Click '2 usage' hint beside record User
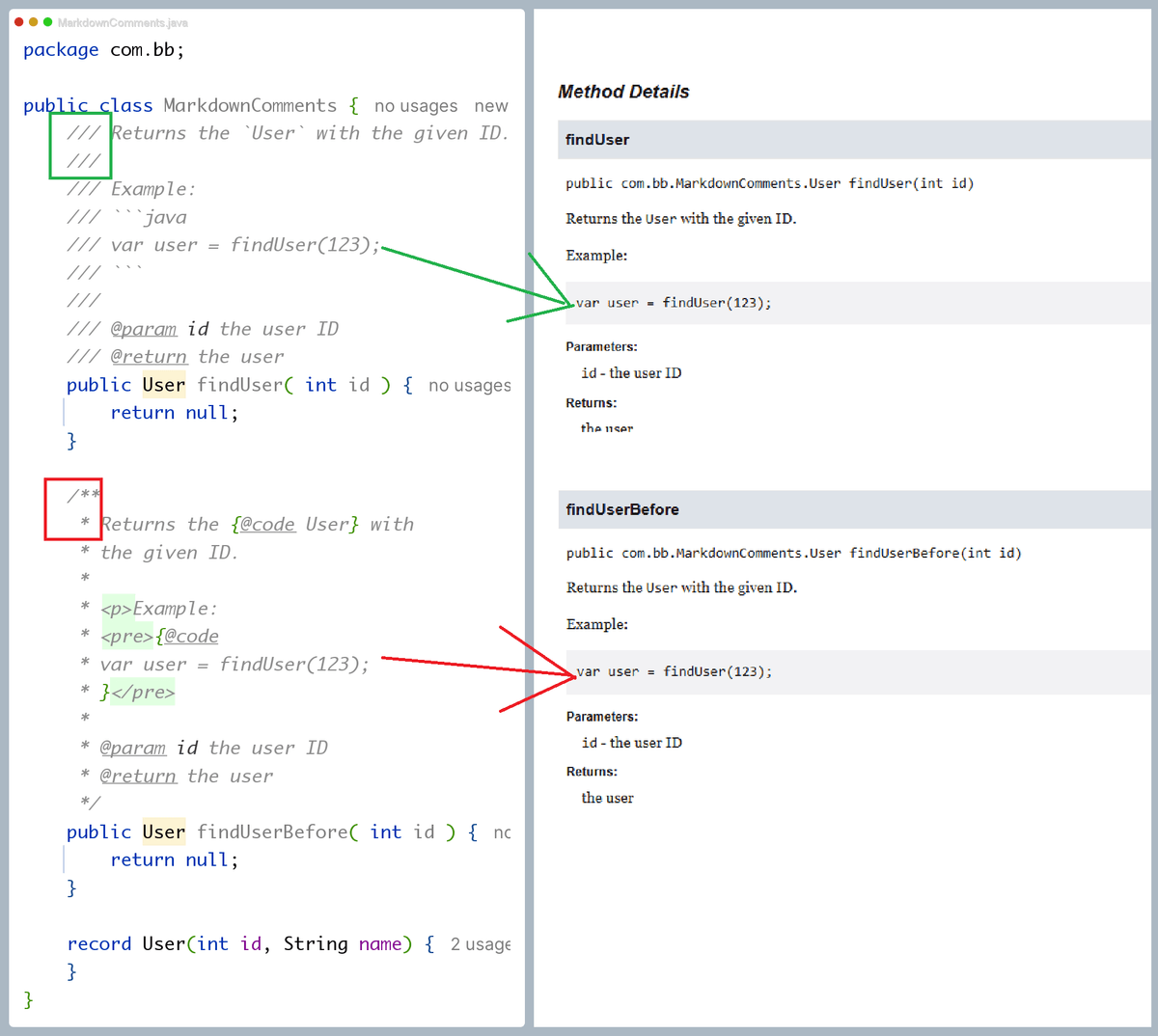The height and width of the screenshot is (1036, 1158). coord(481,944)
